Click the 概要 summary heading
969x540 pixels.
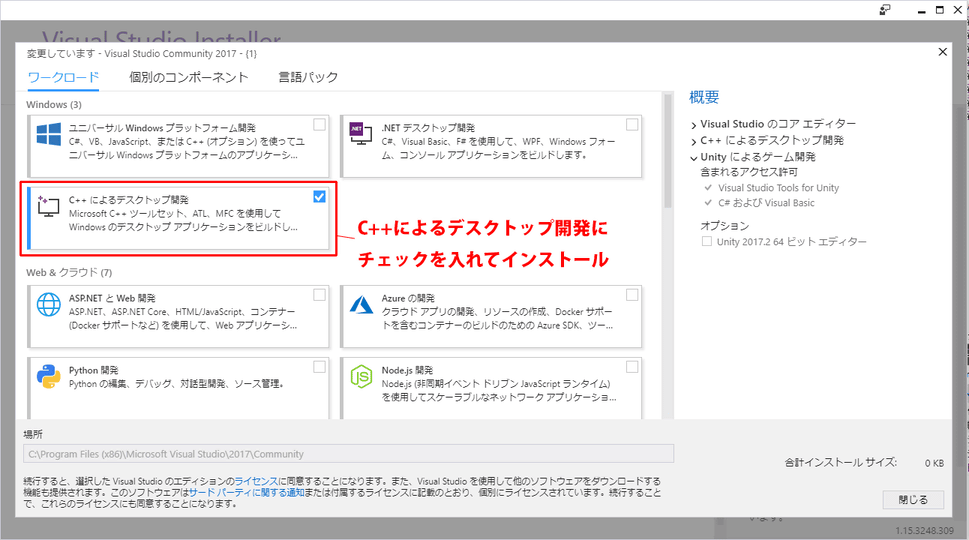tap(704, 97)
